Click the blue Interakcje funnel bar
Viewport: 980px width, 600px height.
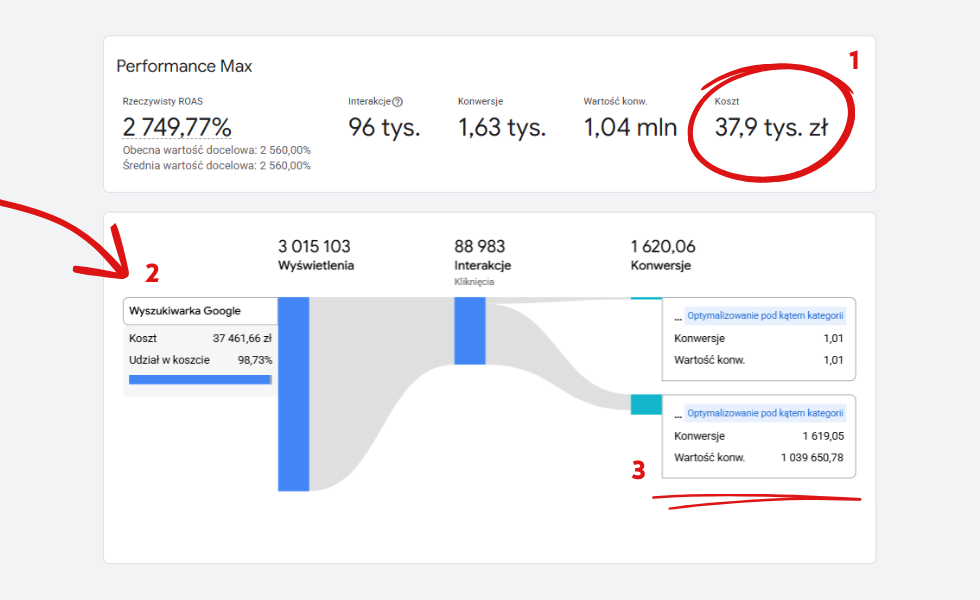coord(469,330)
